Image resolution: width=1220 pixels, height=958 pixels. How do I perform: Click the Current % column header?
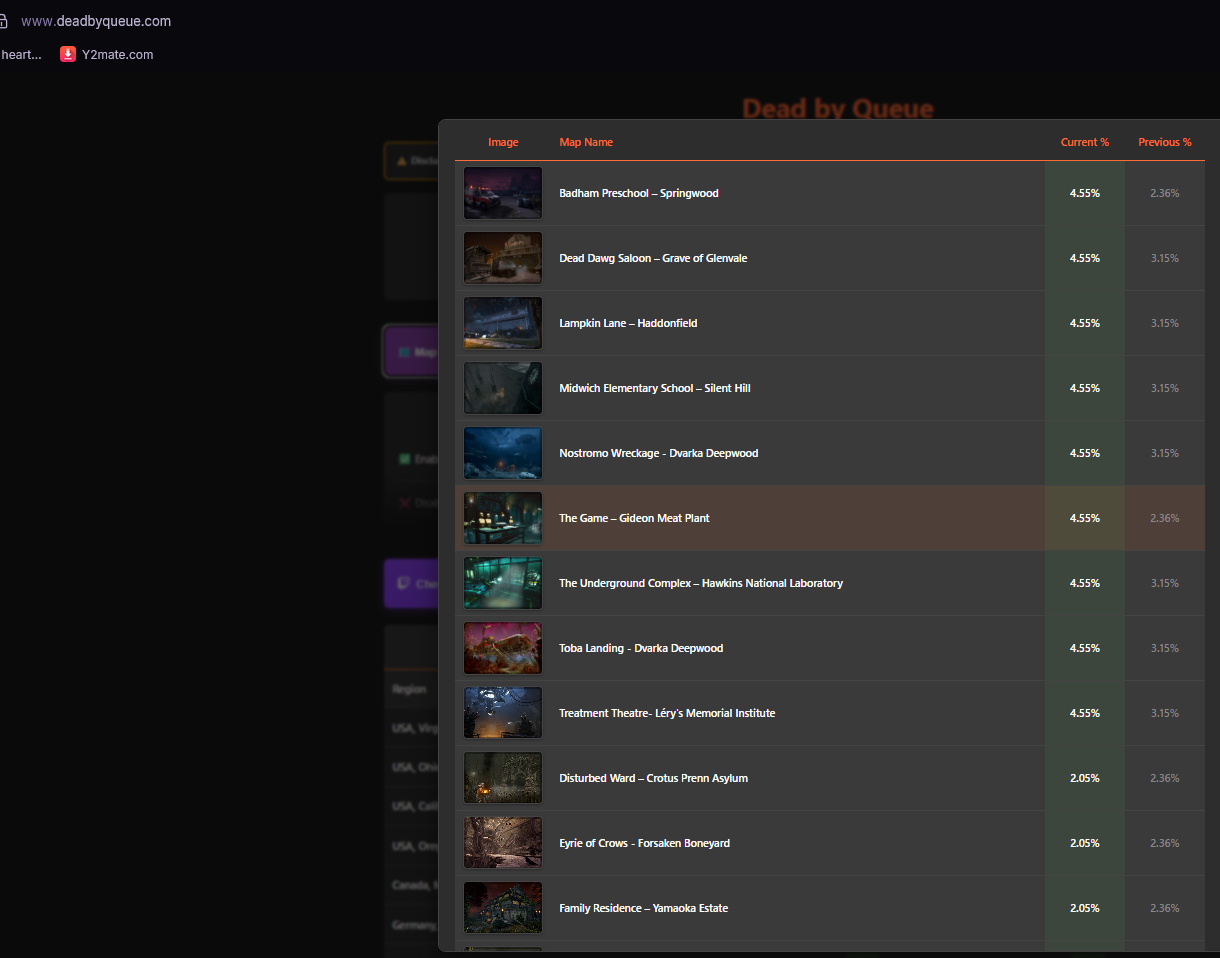(x=1085, y=142)
